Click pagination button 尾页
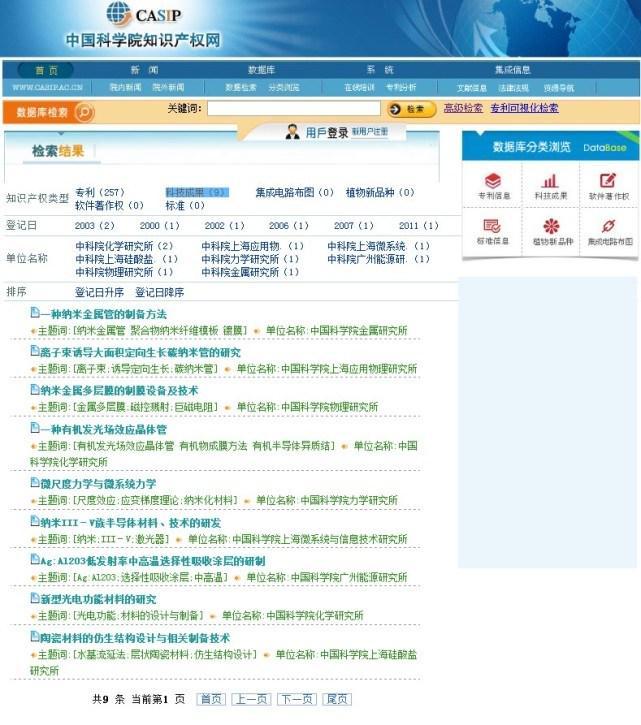The width and height of the screenshot is (641, 725). click(x=337, y=699)
